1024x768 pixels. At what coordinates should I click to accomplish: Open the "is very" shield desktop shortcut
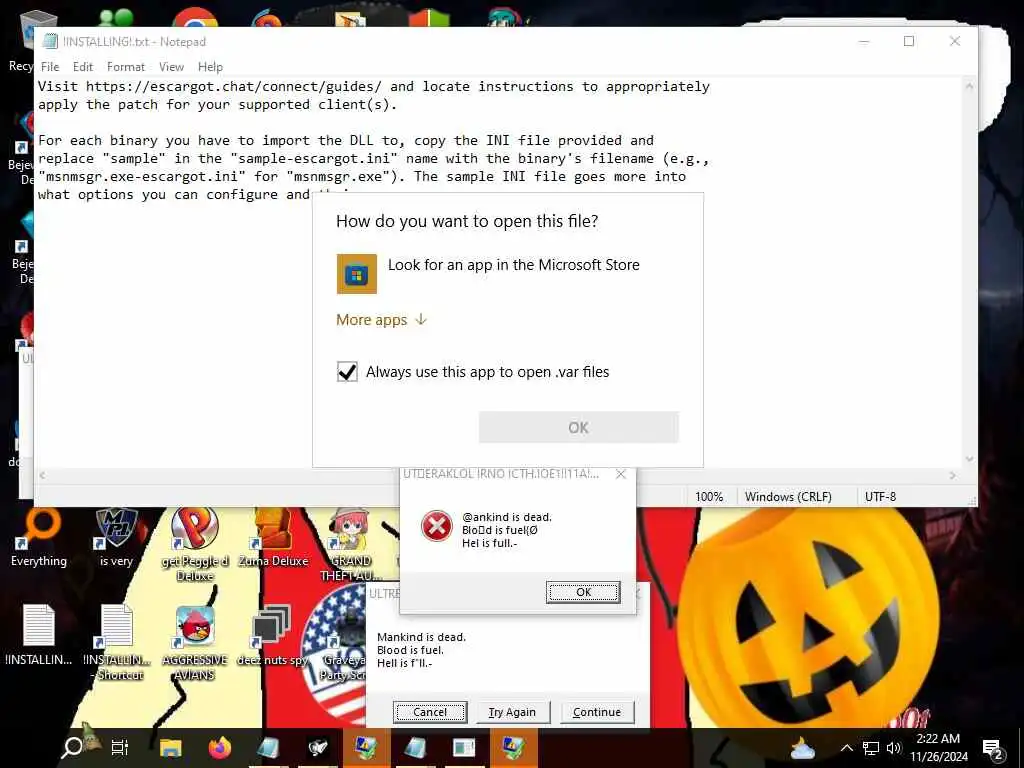pyautogui.click(x=116, y=537)
